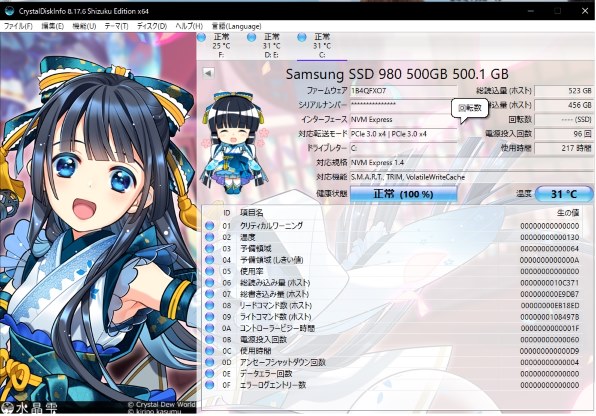Click the Samsung SSD 980 500GB title
Viewport: 596px width, 416px height.
click(x=397, y=74)
